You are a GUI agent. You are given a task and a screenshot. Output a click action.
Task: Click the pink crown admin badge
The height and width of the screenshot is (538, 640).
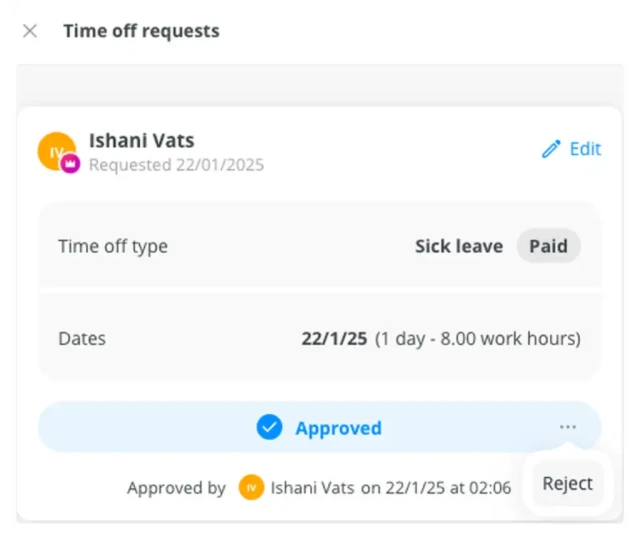tap(70, 164)
